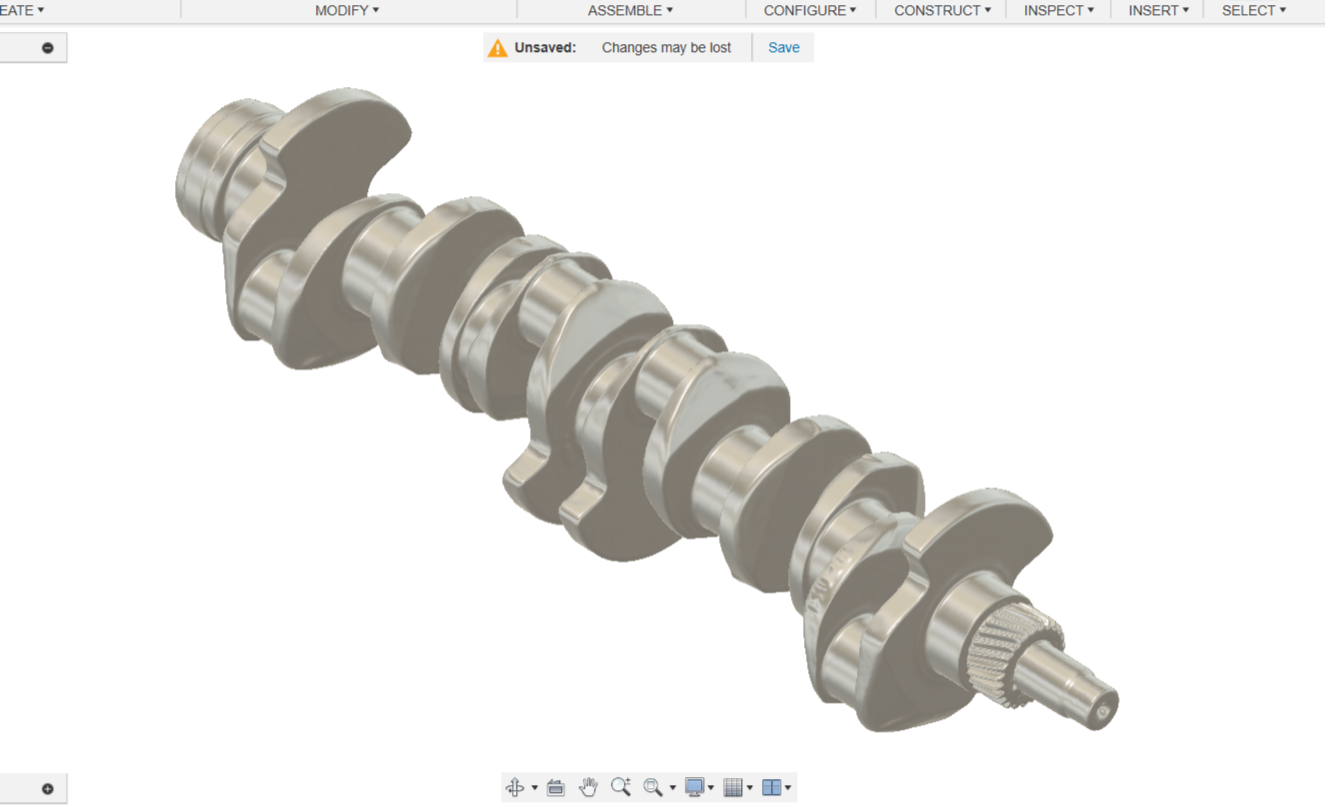This screenshot has width=1325, height=810.
Task: Activate the Look At tool
Action: pyautogui.click(x=556, y=788)
